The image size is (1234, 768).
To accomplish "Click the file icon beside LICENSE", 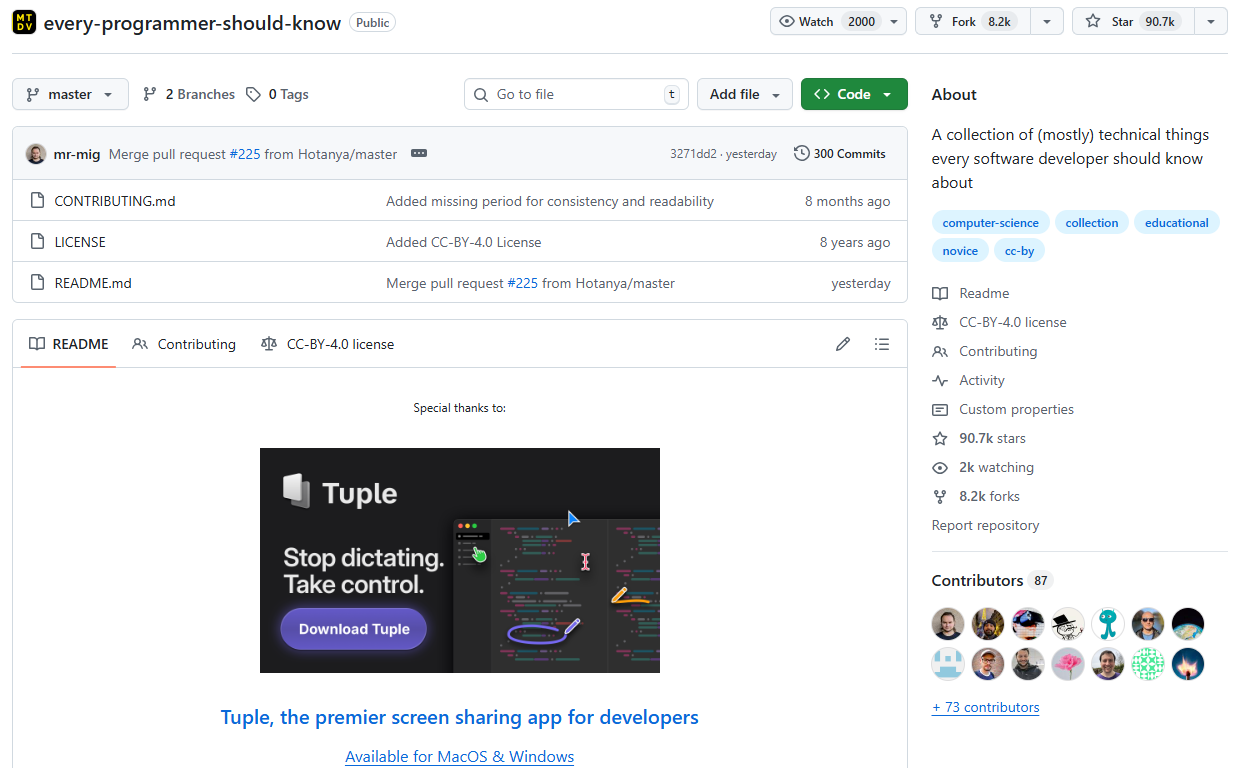I will pyautogui.click(x=37, y=242).
